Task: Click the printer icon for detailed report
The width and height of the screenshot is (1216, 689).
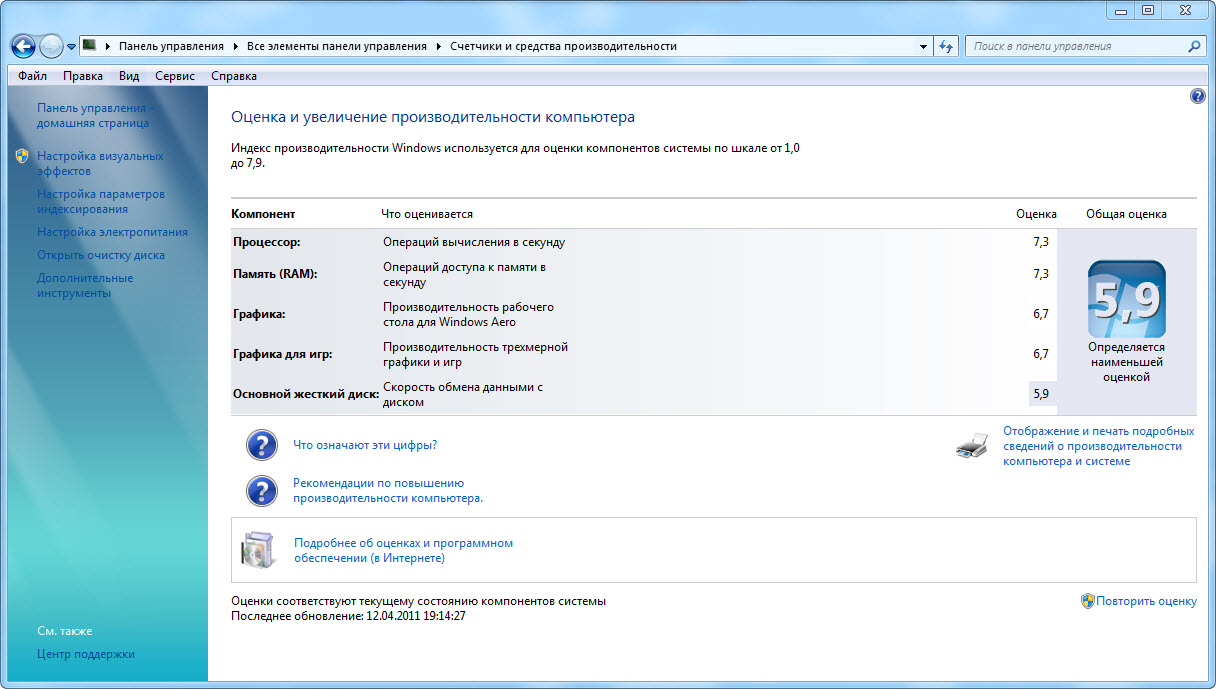Action: tap(973, 446)
